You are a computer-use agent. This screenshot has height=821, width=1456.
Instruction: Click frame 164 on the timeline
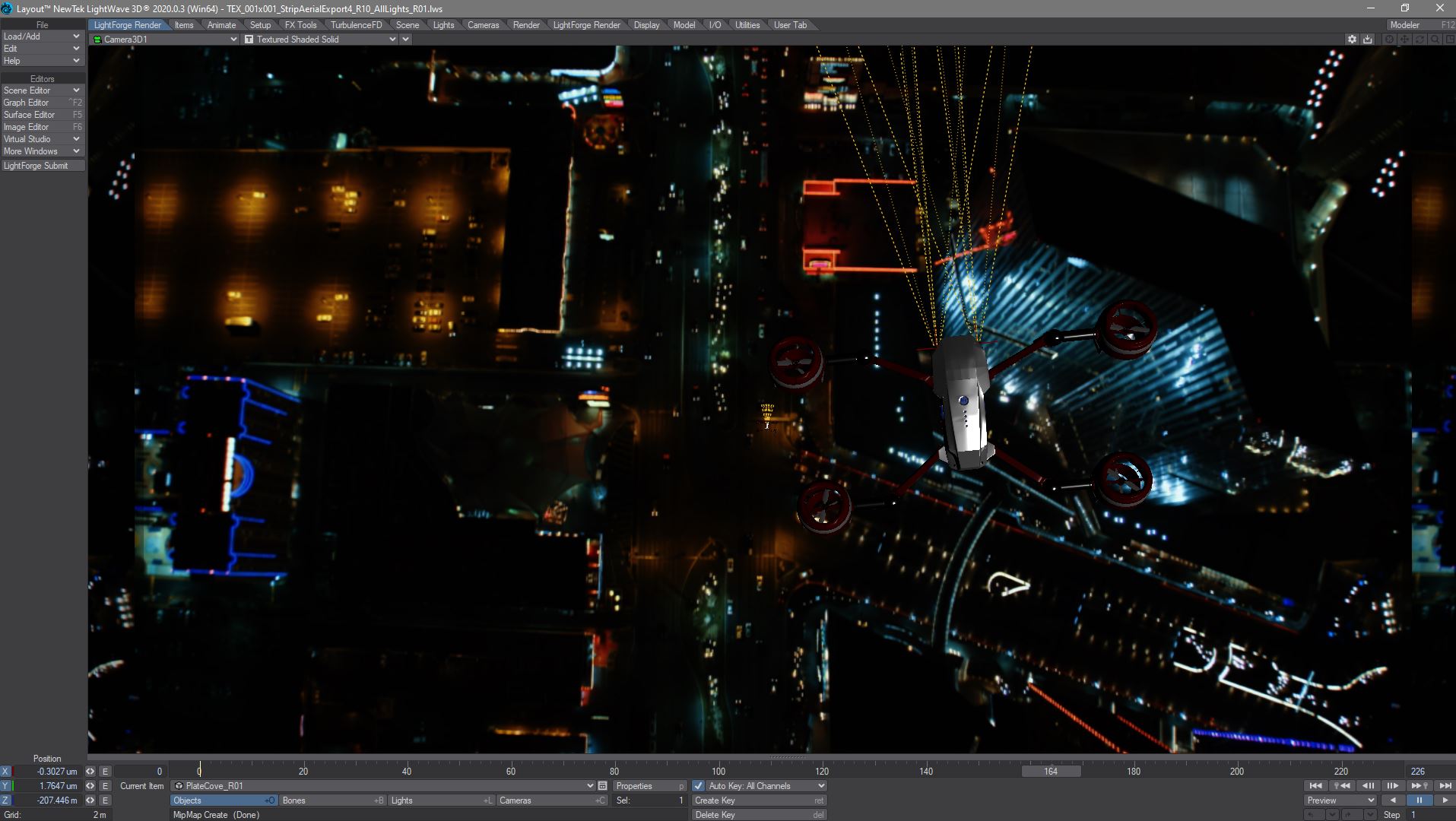coord(1051,772)
